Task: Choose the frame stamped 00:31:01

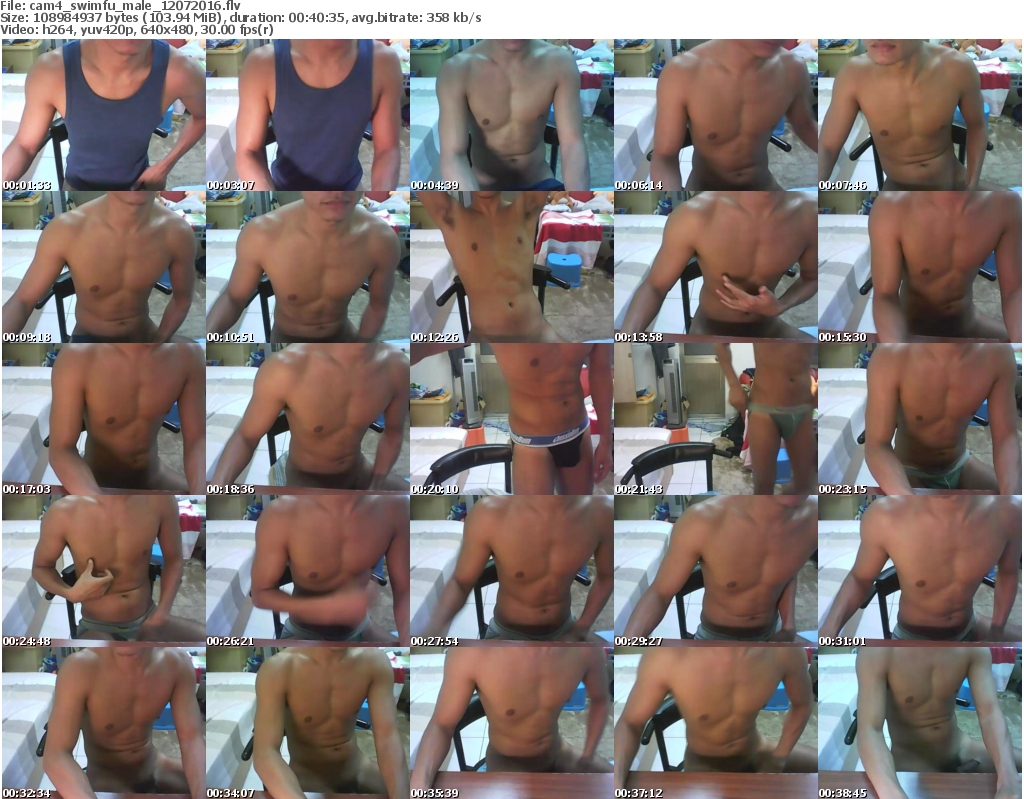Action: (x=920, y=571)
